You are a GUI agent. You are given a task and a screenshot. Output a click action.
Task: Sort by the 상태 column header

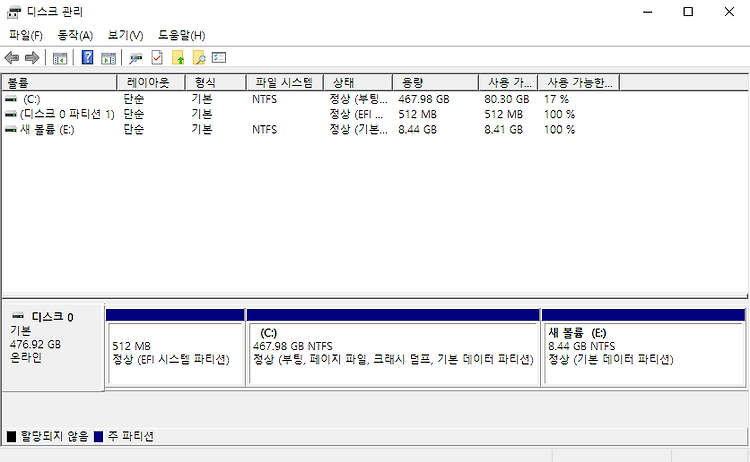point(358,83)
